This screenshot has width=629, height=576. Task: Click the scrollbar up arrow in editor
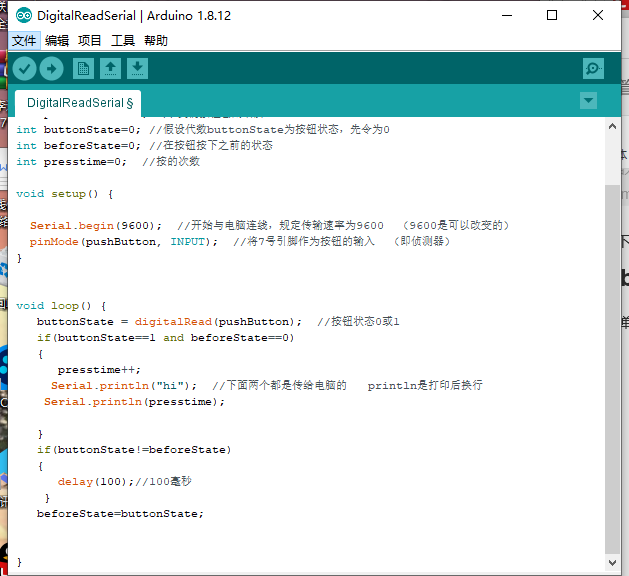pyautogui.click(x=612, y=127)
